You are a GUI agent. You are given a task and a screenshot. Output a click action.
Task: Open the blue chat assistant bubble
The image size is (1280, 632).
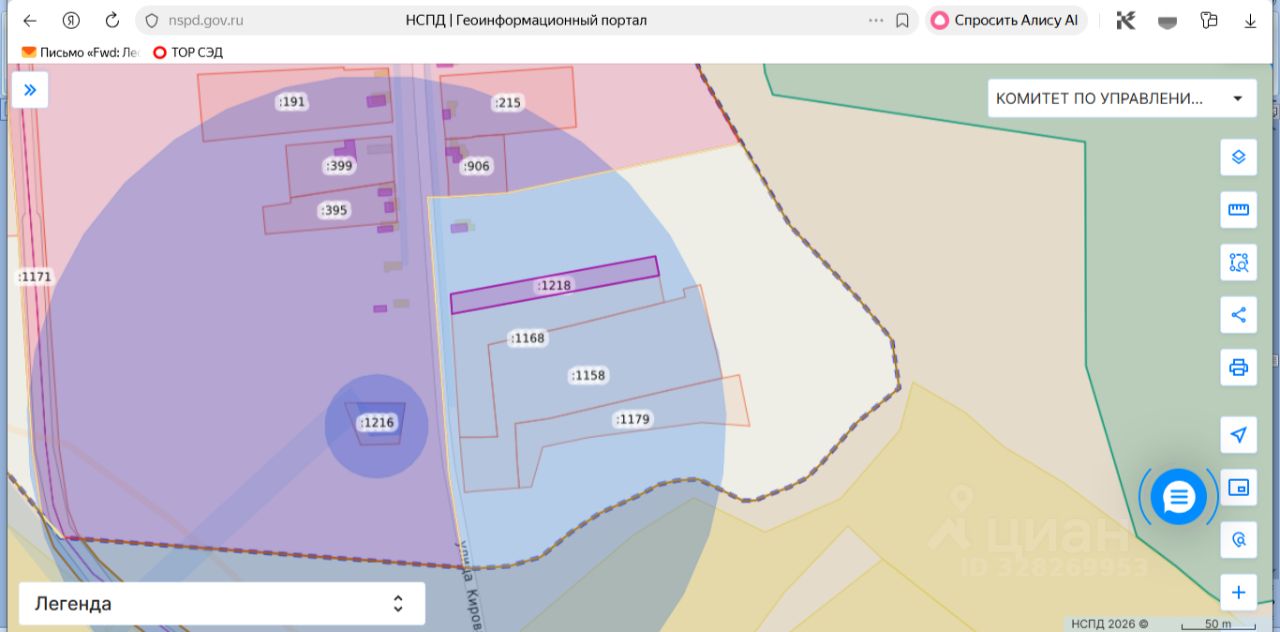tap(1179, 497)
